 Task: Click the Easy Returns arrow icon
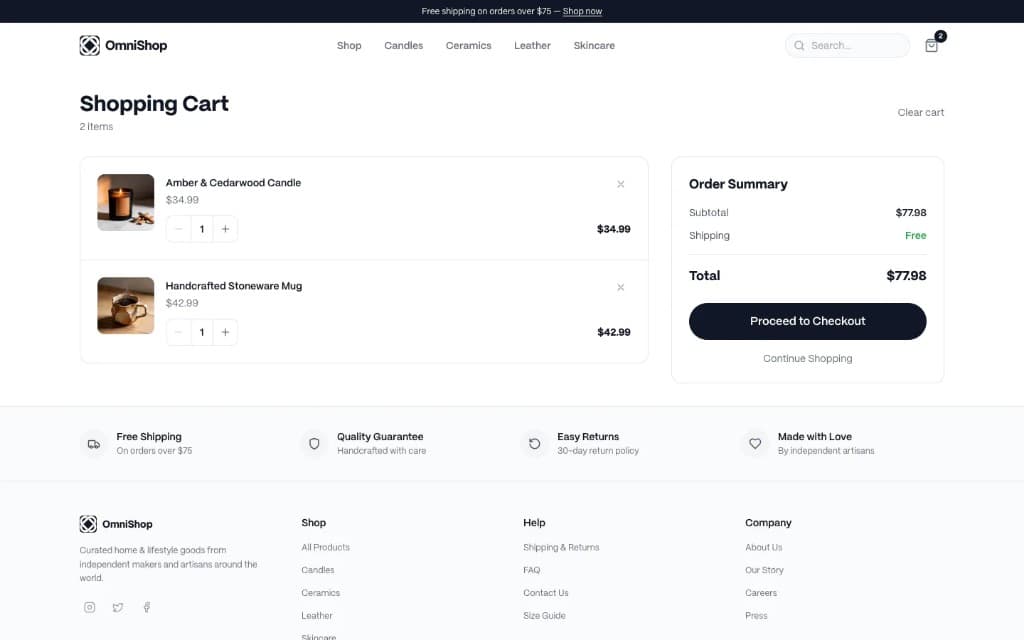[534, 444]
